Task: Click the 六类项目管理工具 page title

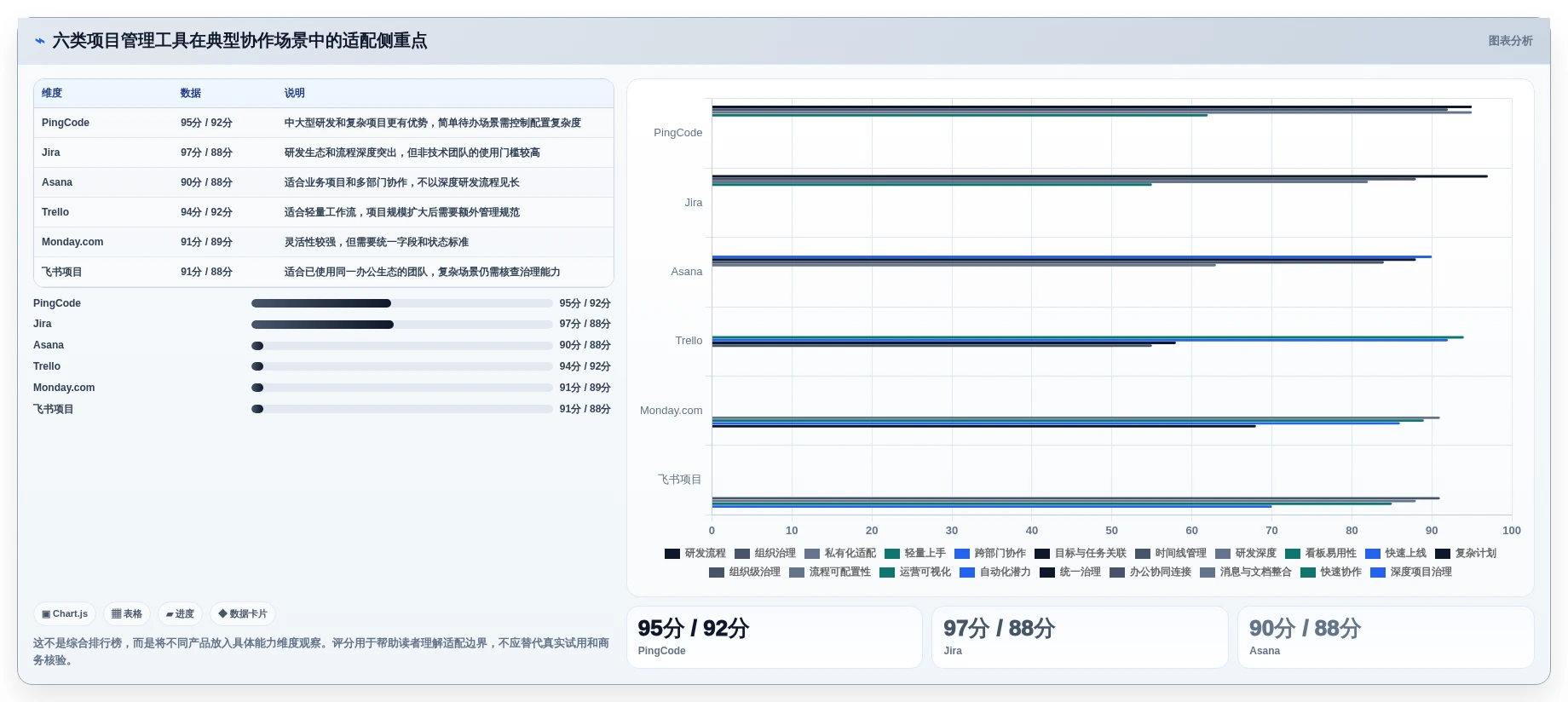Action: coord(239,41)
